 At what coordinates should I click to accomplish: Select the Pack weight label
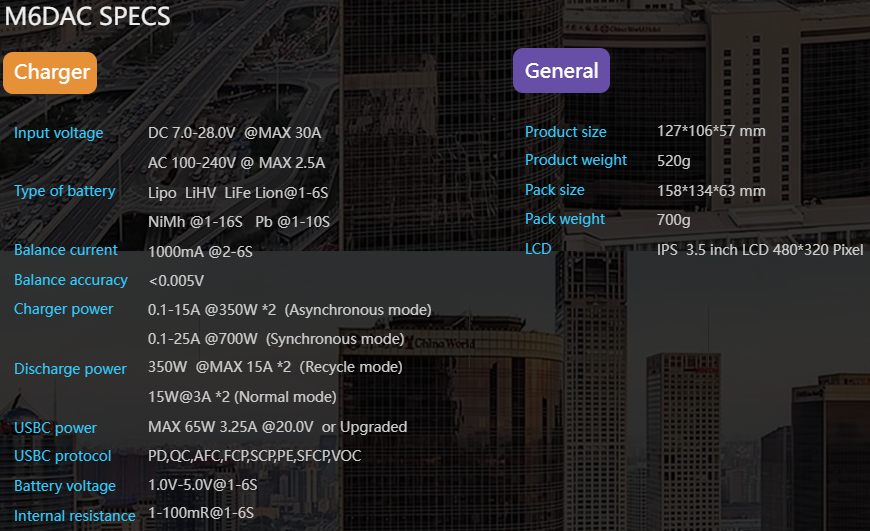click(x=564, y=219)
